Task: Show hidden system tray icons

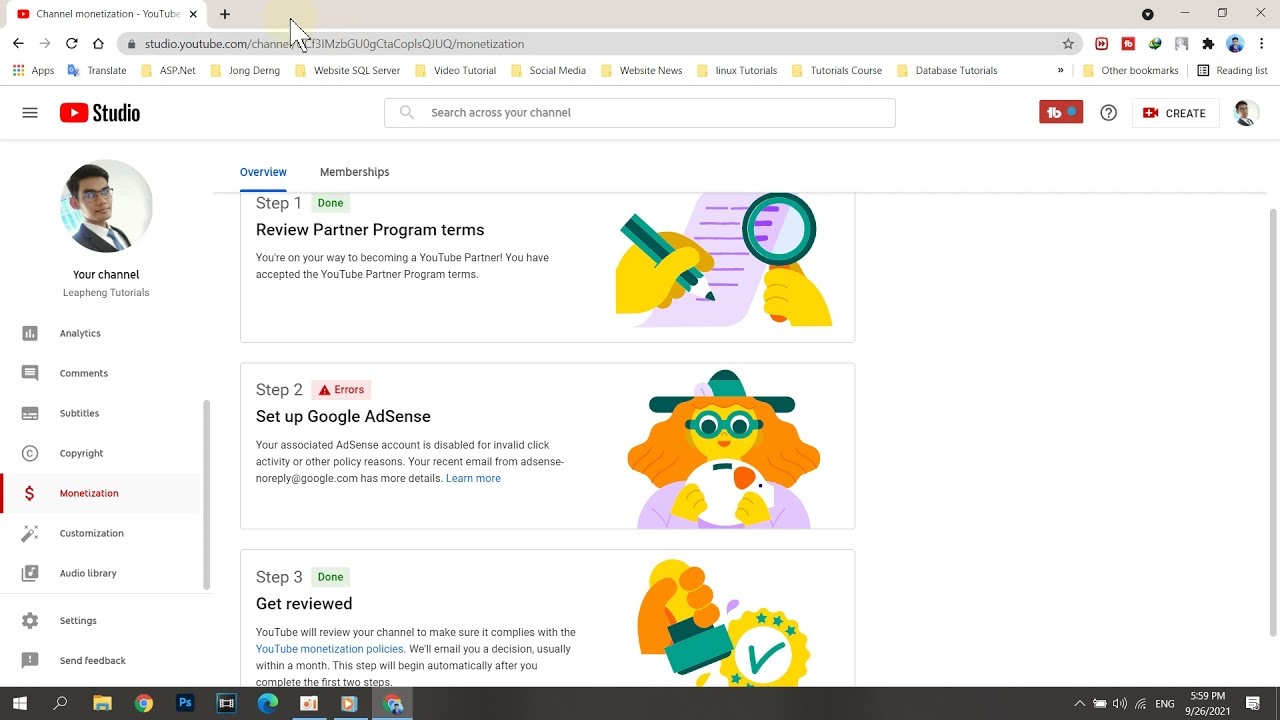Action: tap(1079, 704)
